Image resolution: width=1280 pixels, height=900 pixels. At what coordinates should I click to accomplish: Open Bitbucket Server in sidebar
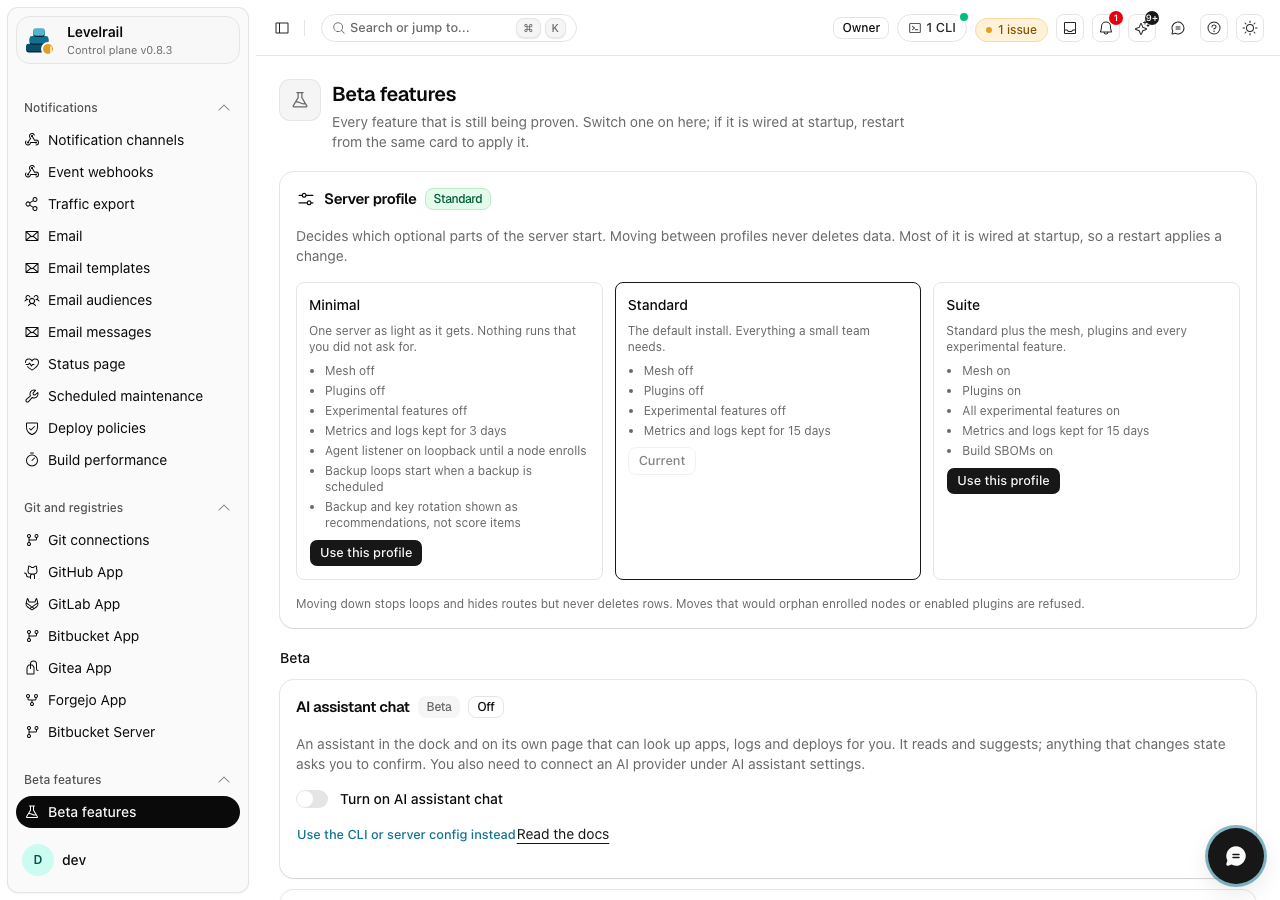[x=128, y=732]
